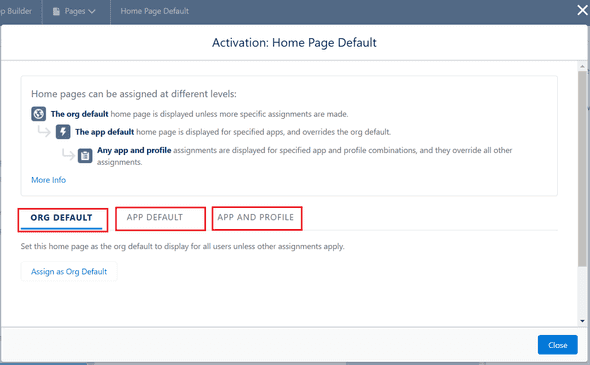Select the ORG DEFAULT tab

pos(61,218)
